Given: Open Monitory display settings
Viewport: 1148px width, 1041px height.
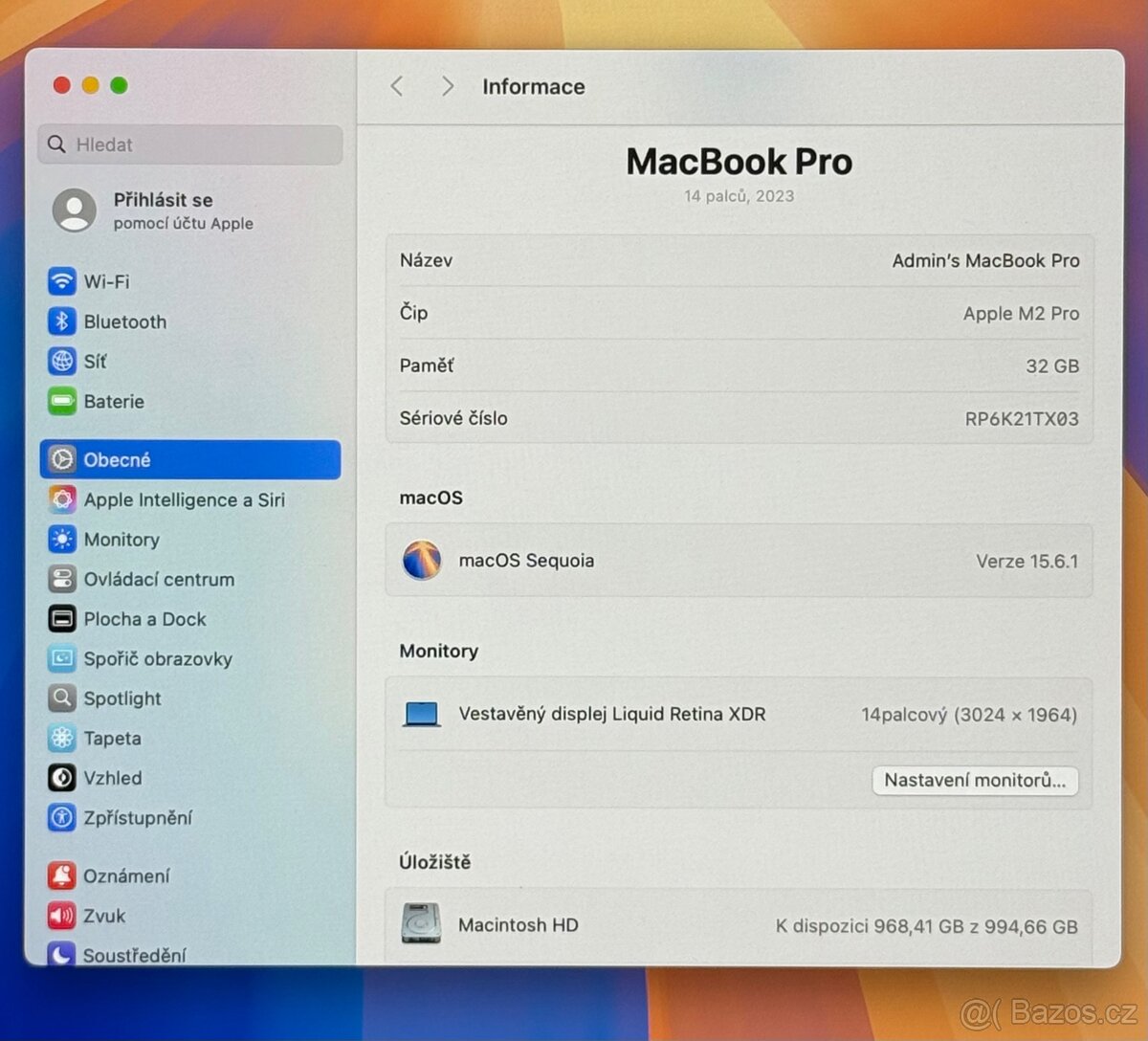Looking at the screenshot, I should (121, 540).
